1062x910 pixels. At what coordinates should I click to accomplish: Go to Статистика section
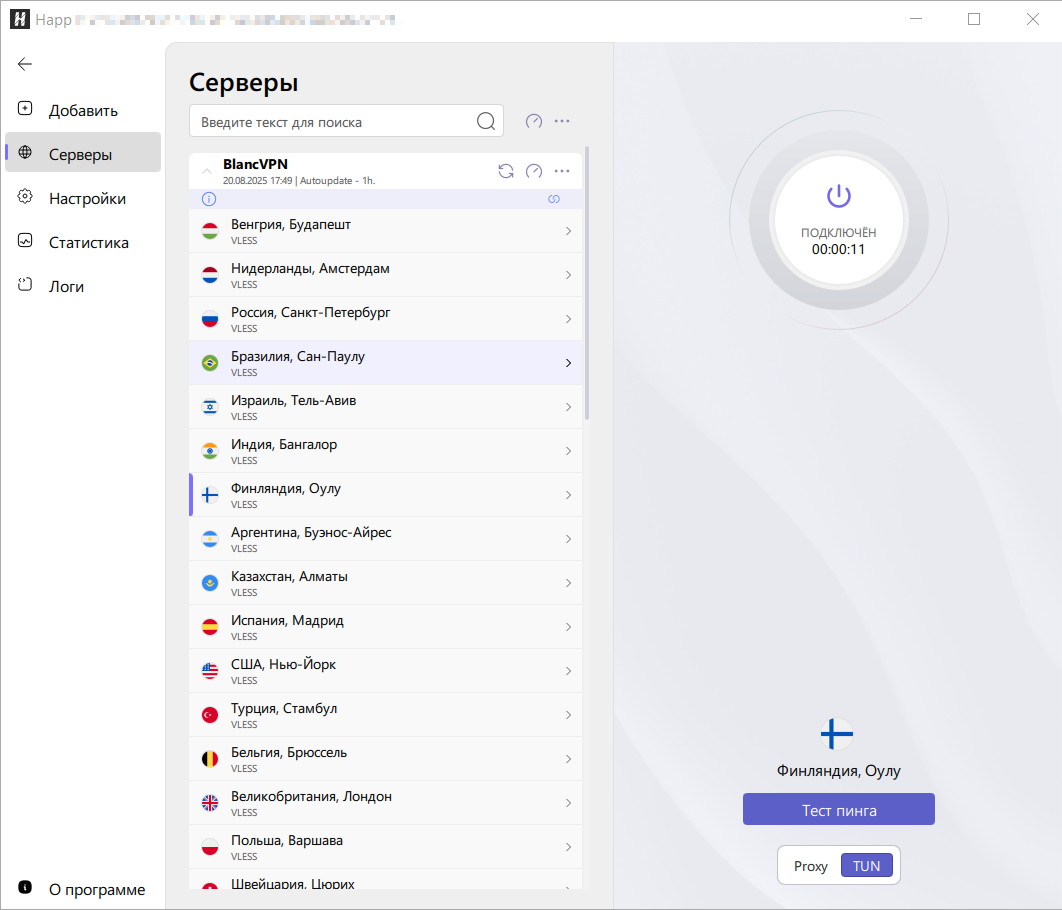coord(88,243)
